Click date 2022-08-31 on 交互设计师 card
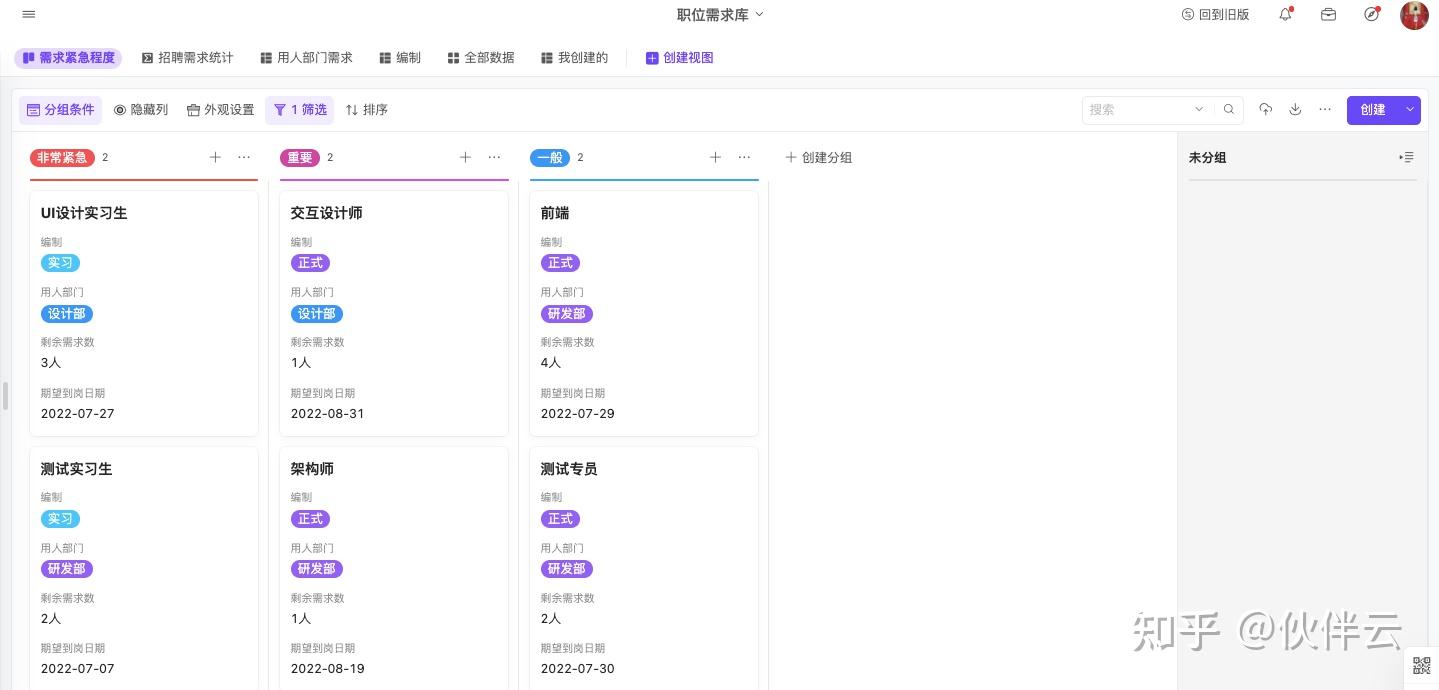Screen dimensions: 1439x690 [328, 414]
